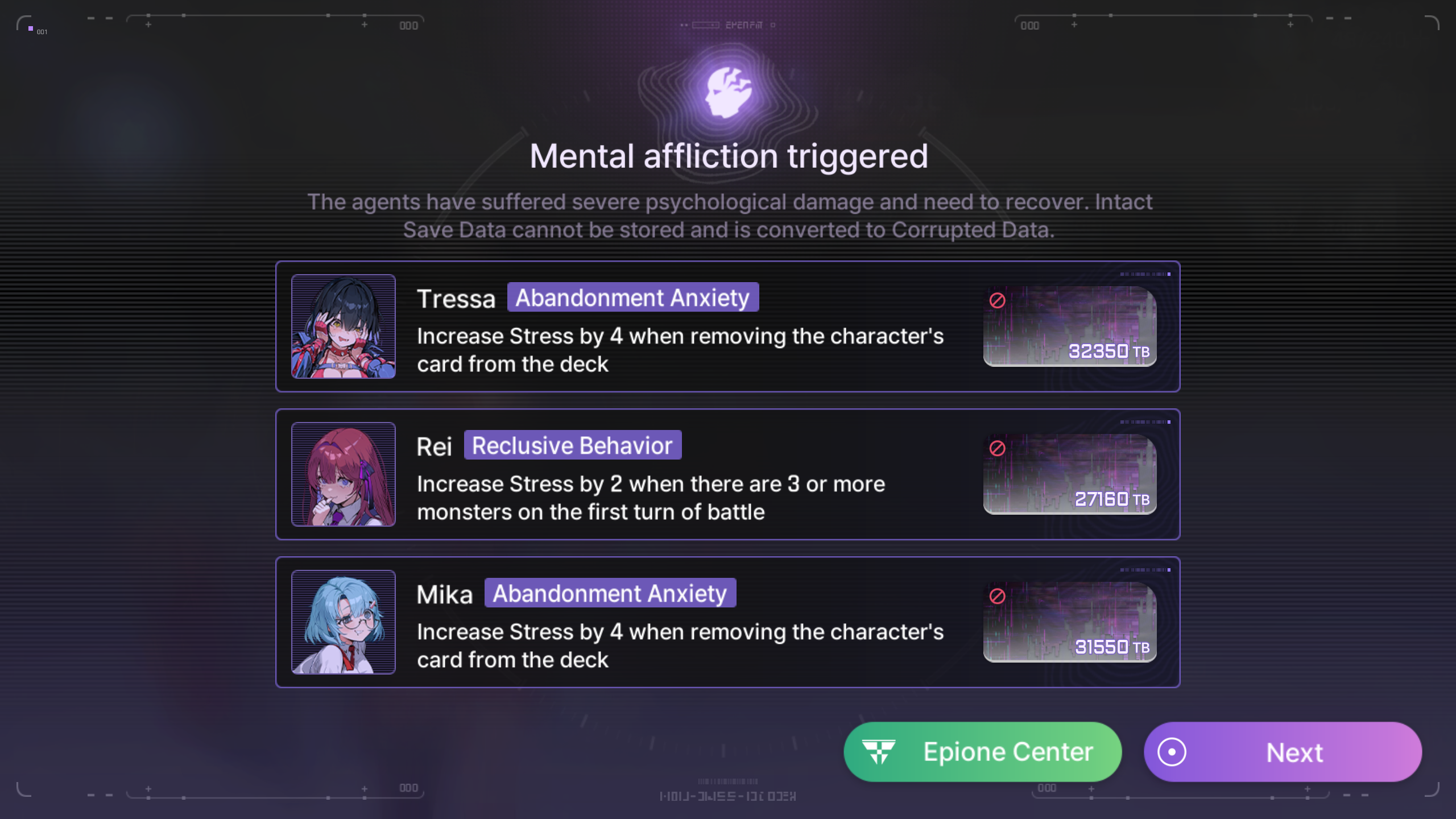Click the prohibited icon on Tressa's save data
This screenshot has width=1456, height=819.
[x=997, y=300]
